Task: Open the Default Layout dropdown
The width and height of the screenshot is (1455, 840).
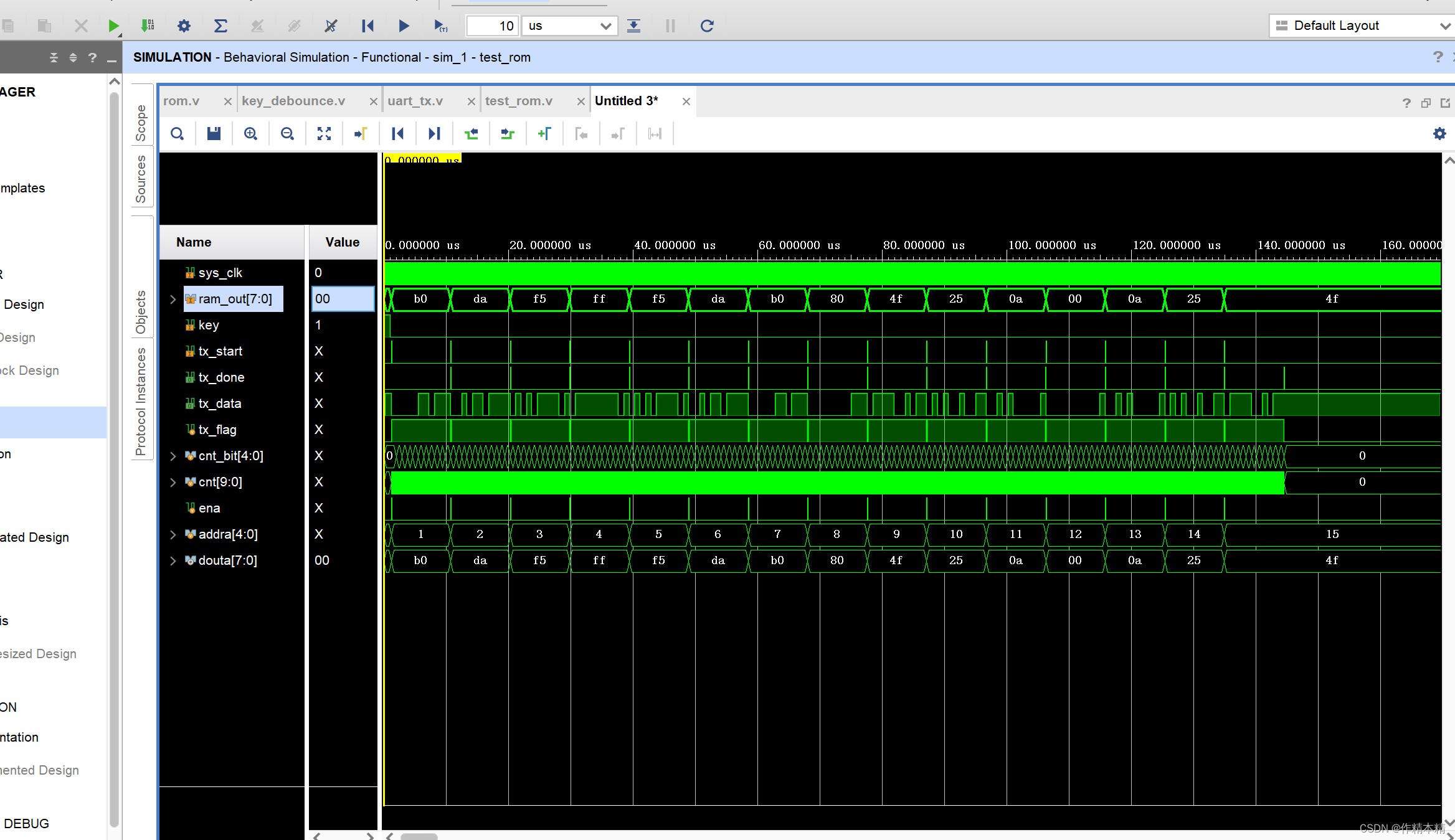Action: pos(1362,26)
